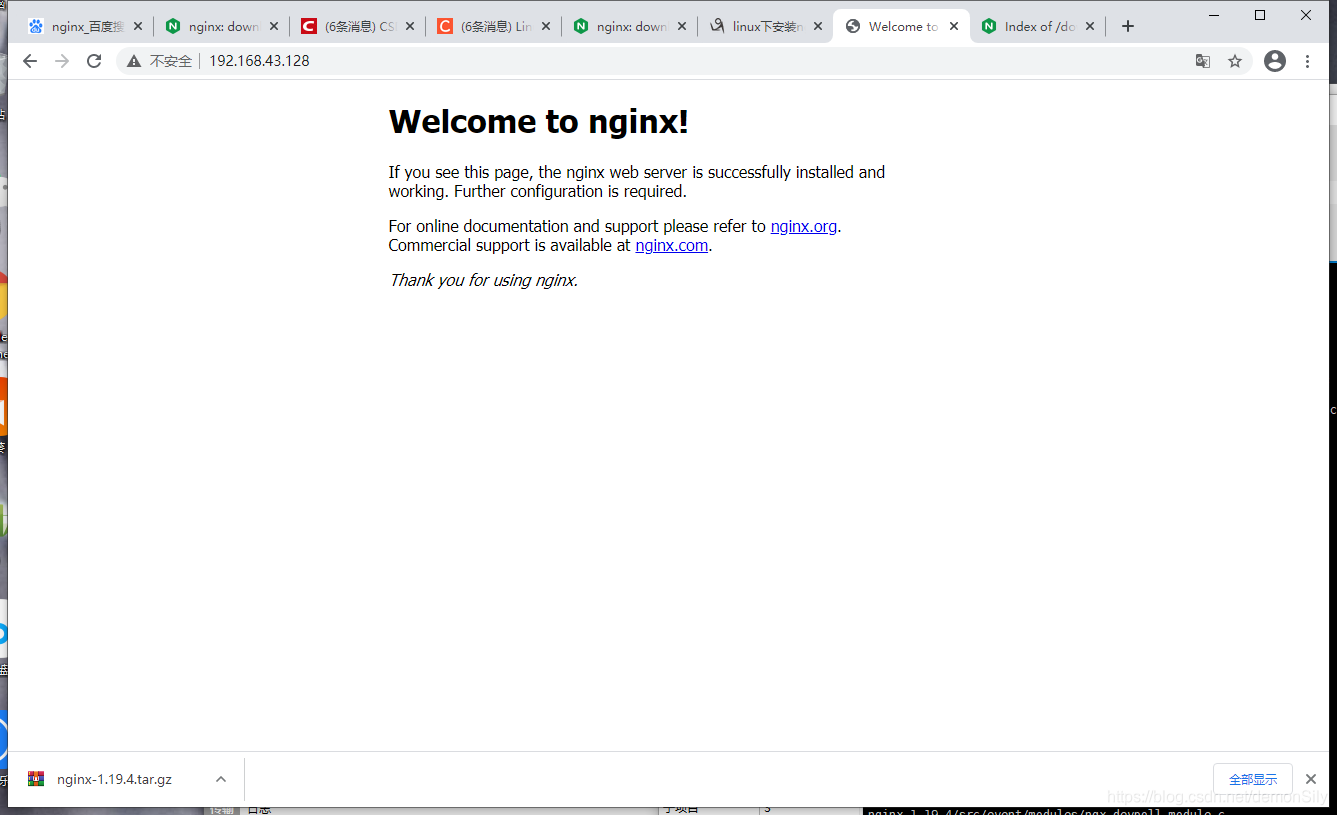
Task: Click the nginx-1.19.4.tar.gz file archive icon
Action: 36,779
